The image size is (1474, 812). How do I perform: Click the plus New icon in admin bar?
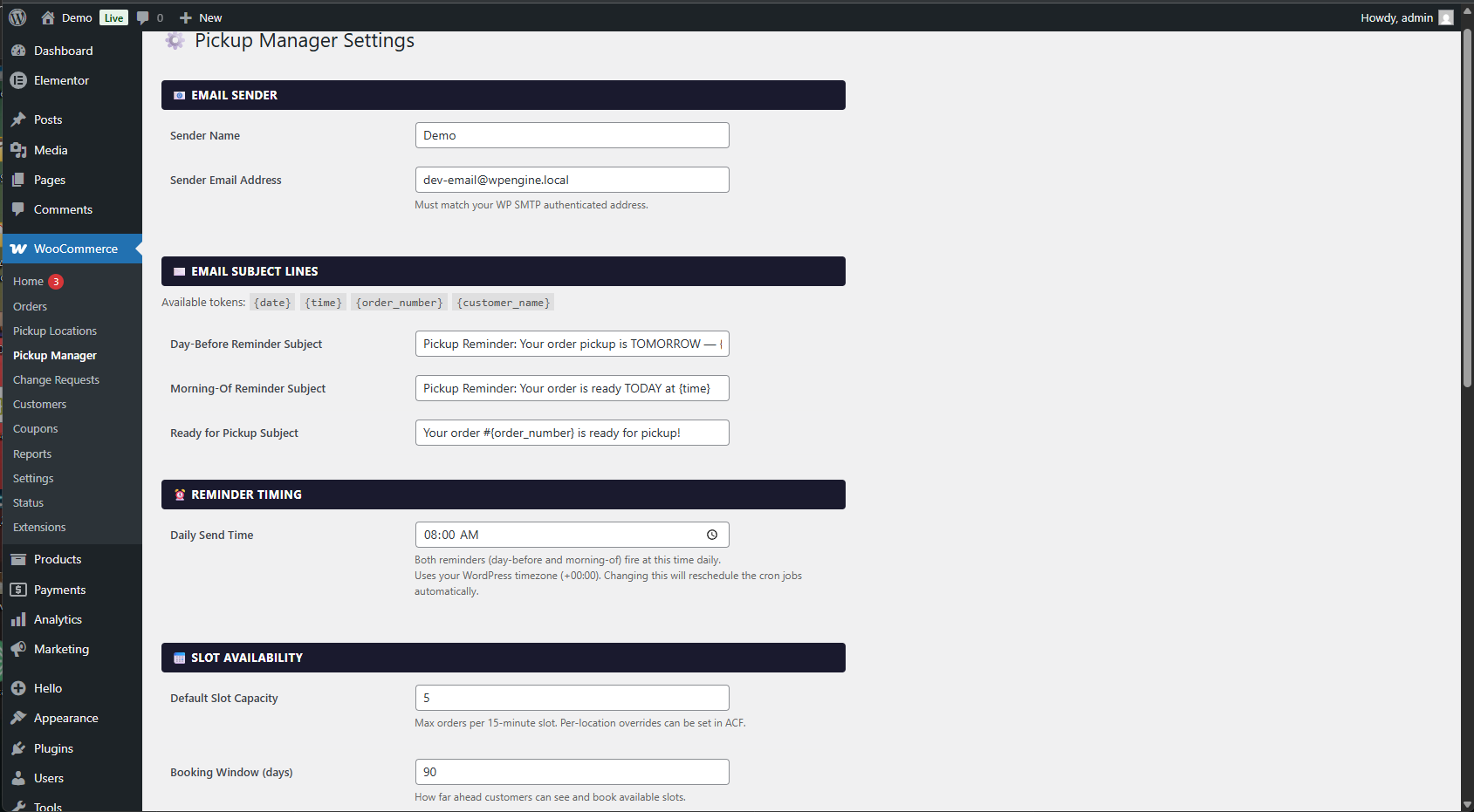(185, 17)
